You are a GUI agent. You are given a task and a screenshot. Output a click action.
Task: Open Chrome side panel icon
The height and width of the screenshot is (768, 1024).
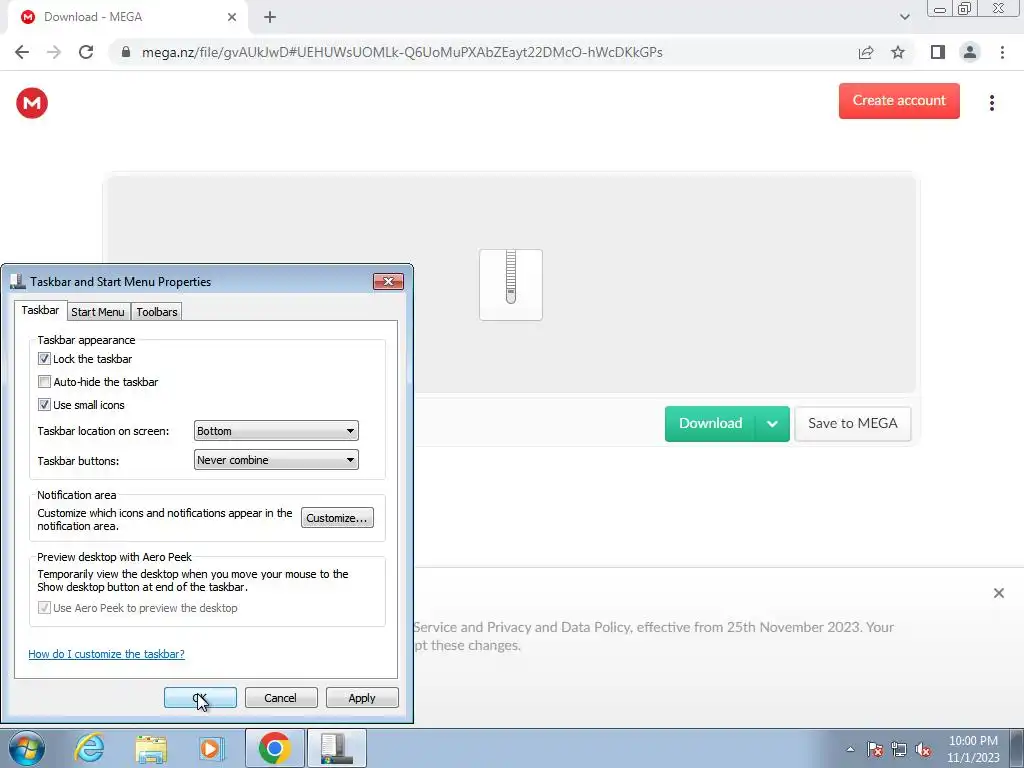pos(938,52)
